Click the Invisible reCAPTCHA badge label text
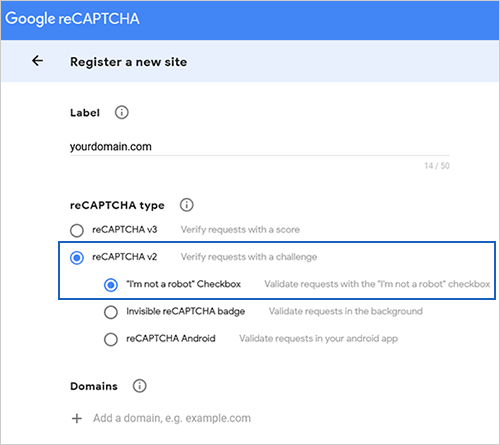Viewport: 500px width, 445px height. click(x=186, y=311)
